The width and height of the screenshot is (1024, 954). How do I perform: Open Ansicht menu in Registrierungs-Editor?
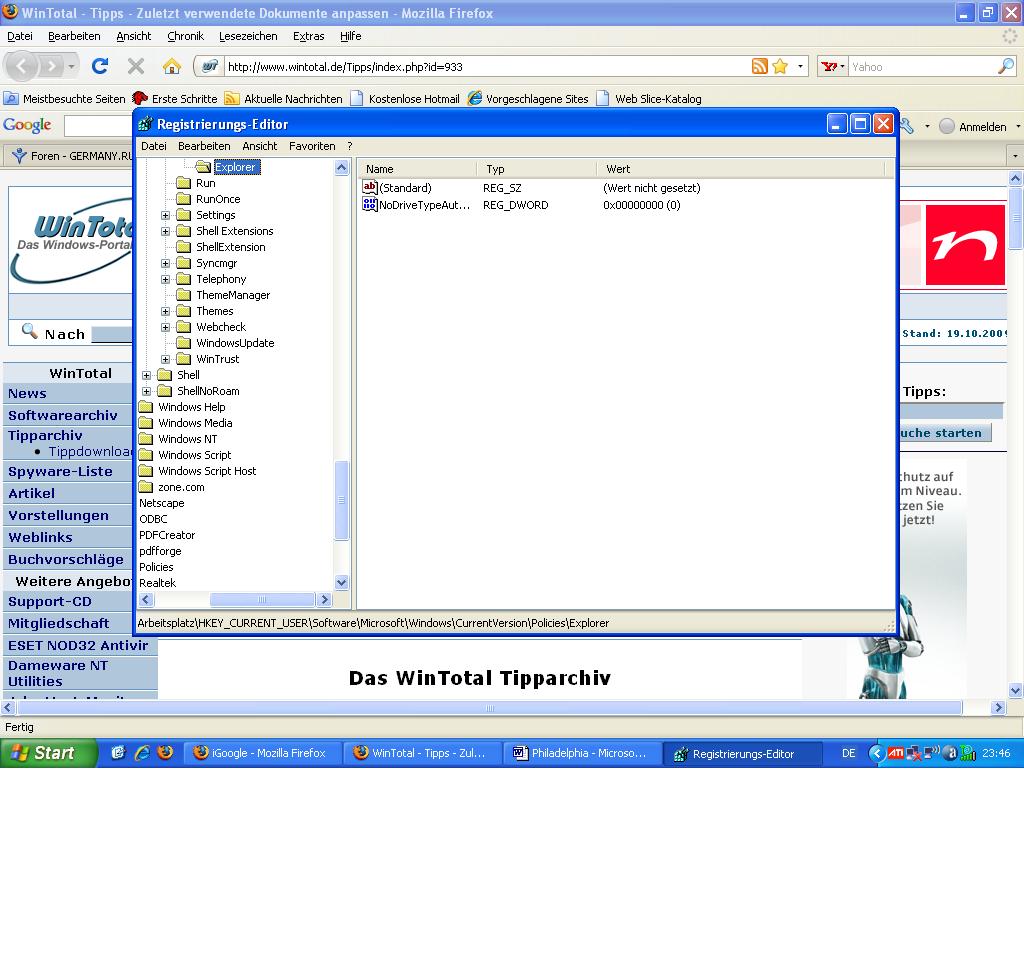click(260, 146)
